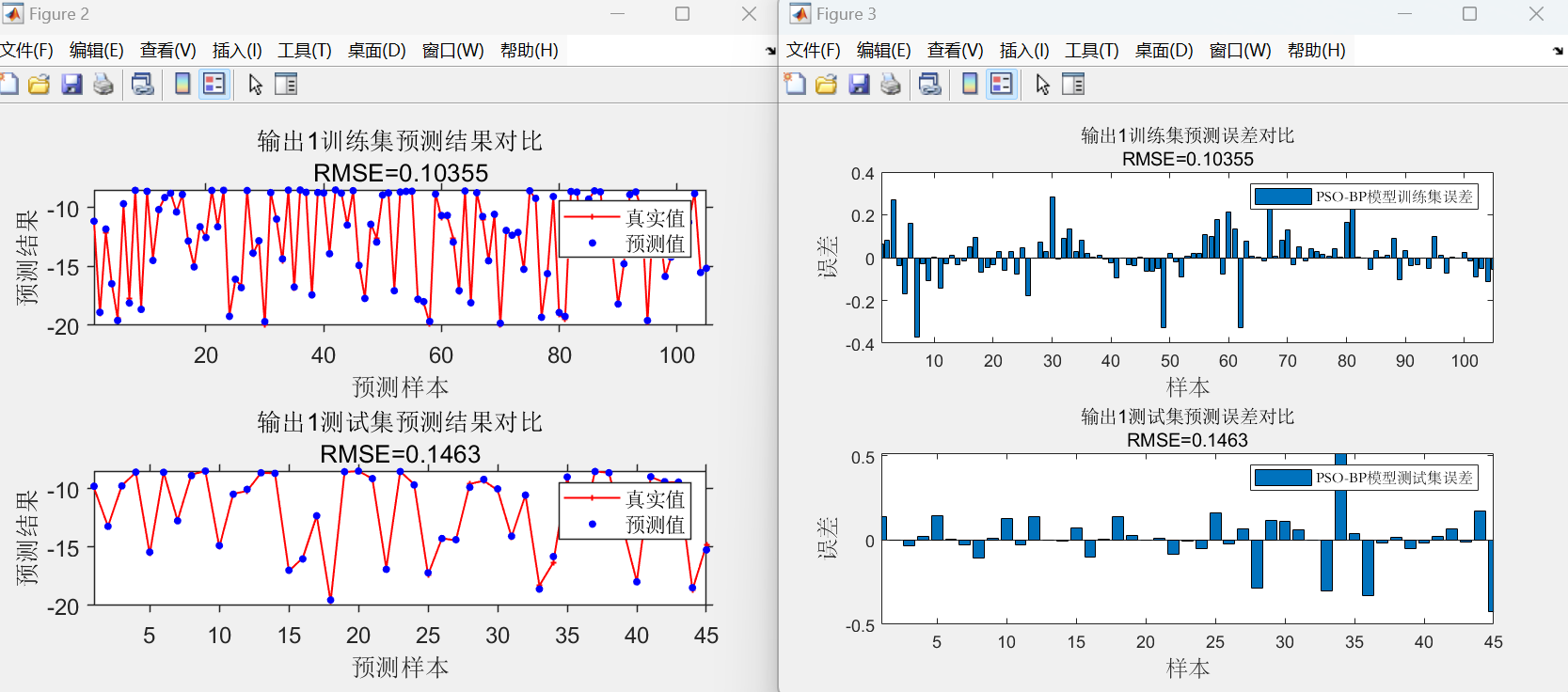Viewport: 1568px width, 692px height.
Task: Dock Figure 2 using the corner arrow
Action: 770,51
